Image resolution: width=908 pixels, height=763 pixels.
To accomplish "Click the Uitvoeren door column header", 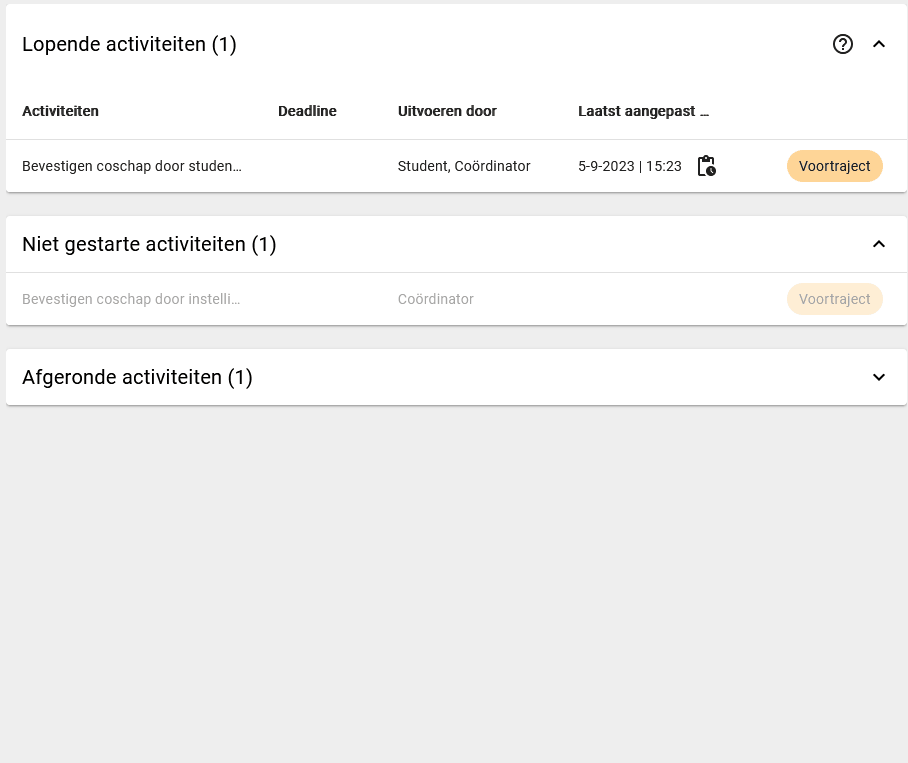I will point(447,111).
